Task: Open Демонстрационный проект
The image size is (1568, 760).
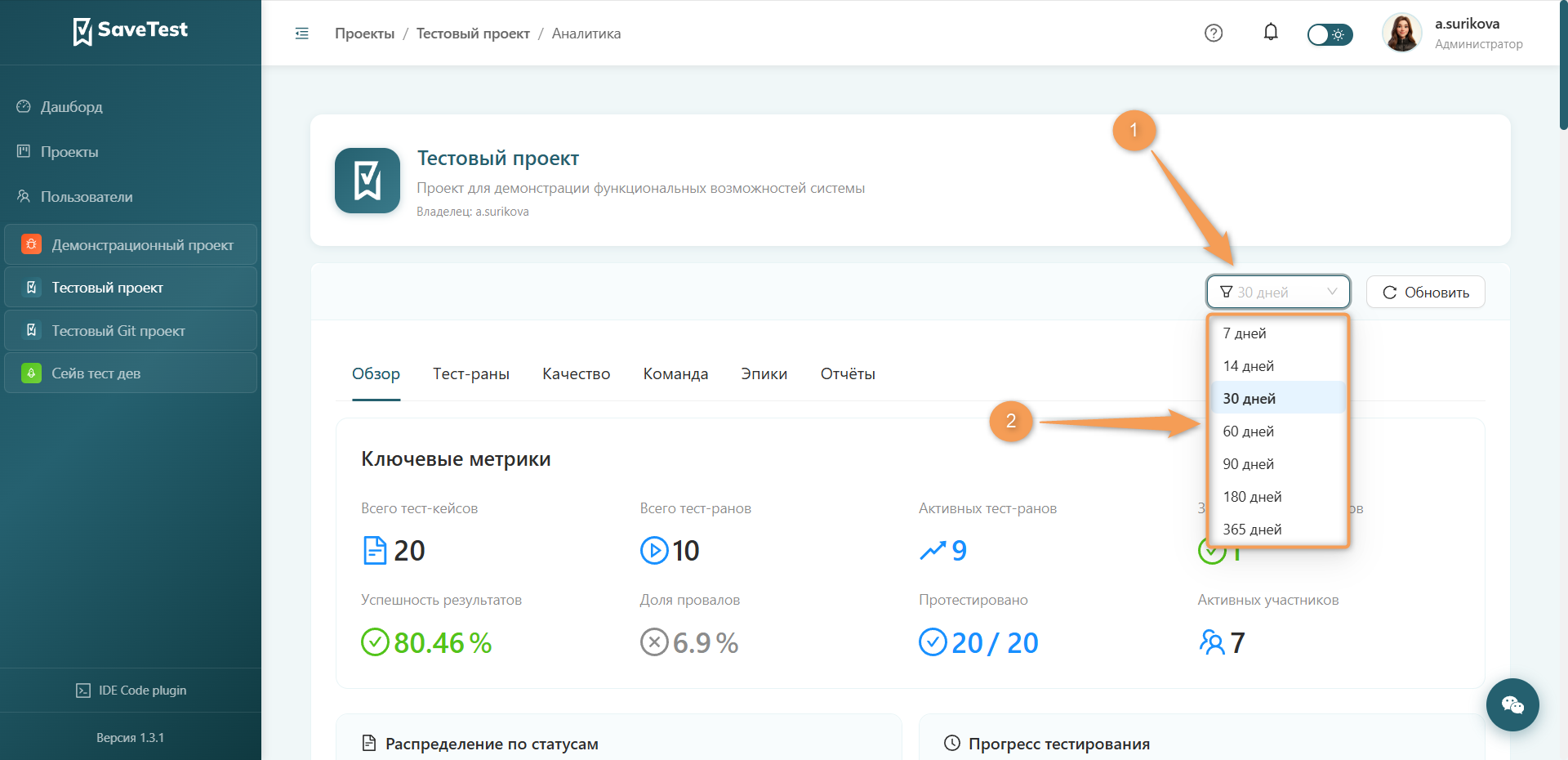Action: click(131, 244)
